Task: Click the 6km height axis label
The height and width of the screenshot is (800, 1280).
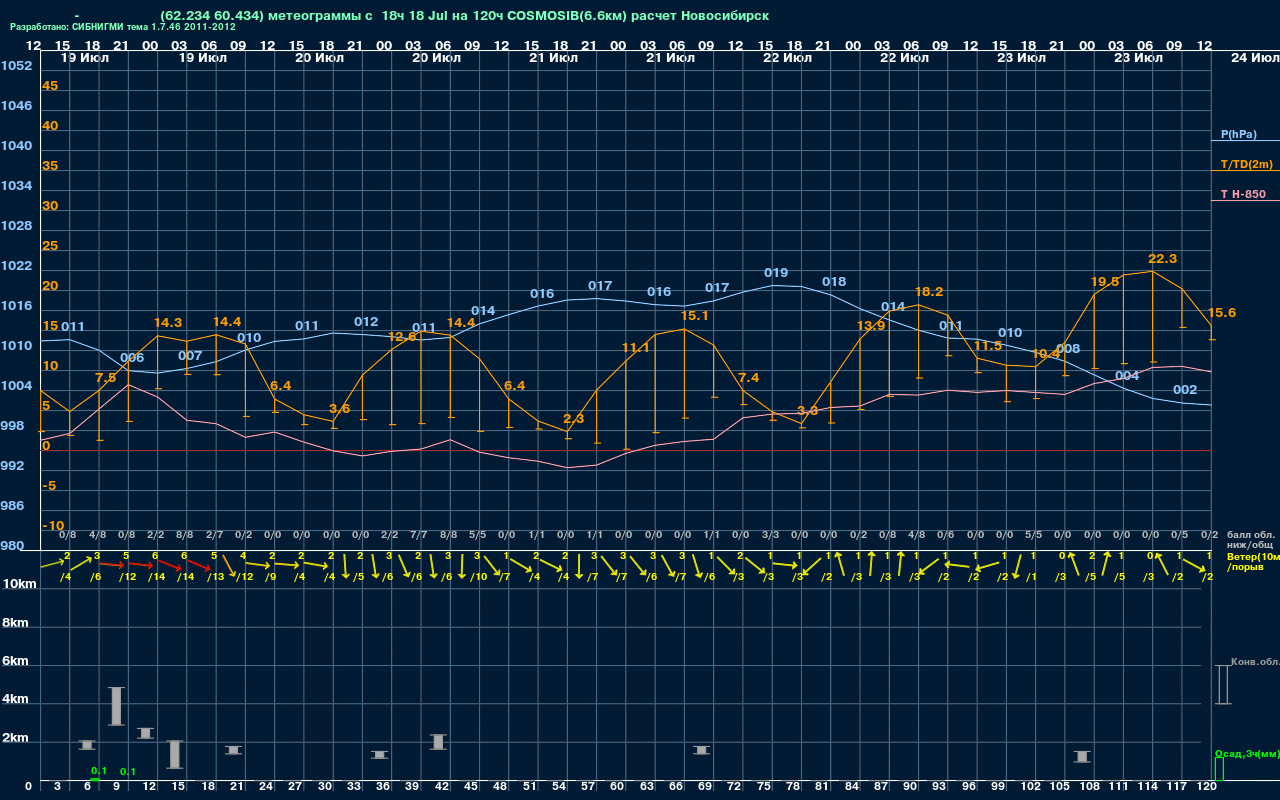Action: tap(15, 662)
